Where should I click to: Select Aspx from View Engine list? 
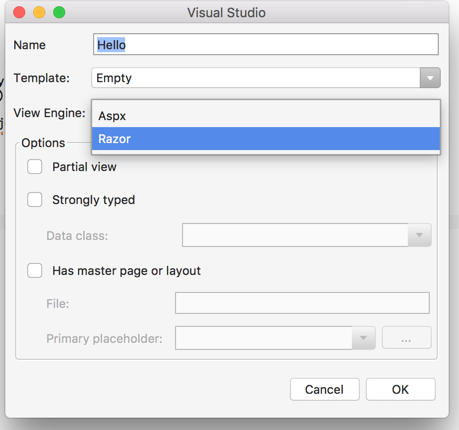pyautogui.click(x=266, y=116)
